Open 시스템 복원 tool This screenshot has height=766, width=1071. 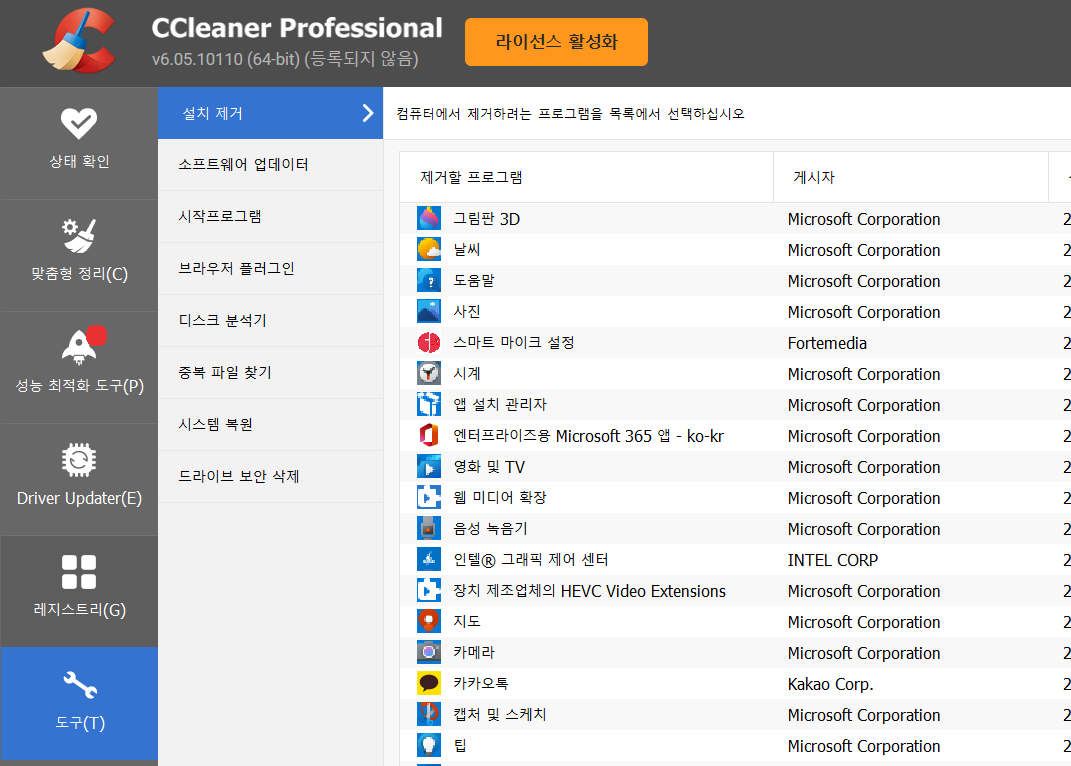(x=270, y=424)
